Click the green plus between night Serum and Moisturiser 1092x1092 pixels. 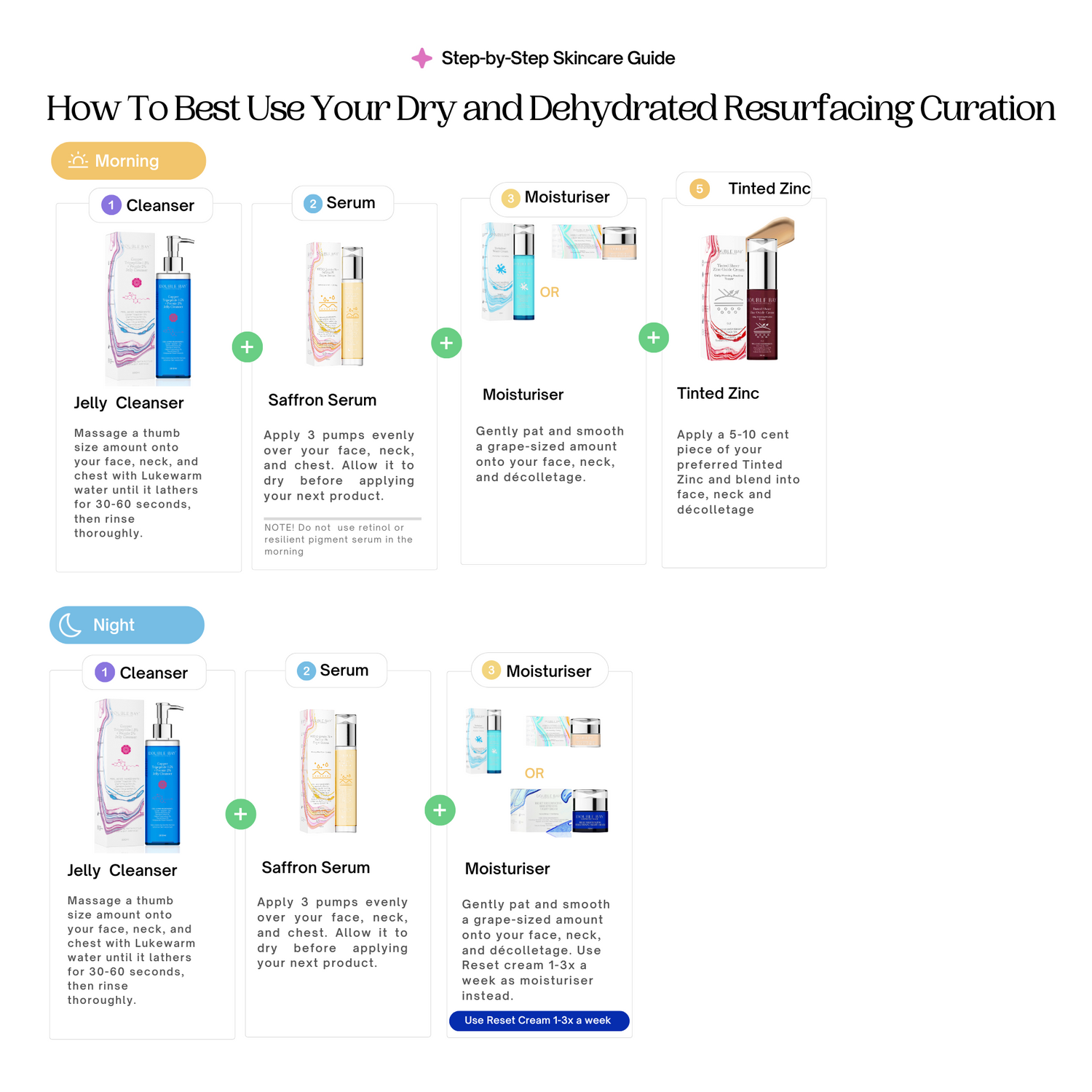pos(440,810)
